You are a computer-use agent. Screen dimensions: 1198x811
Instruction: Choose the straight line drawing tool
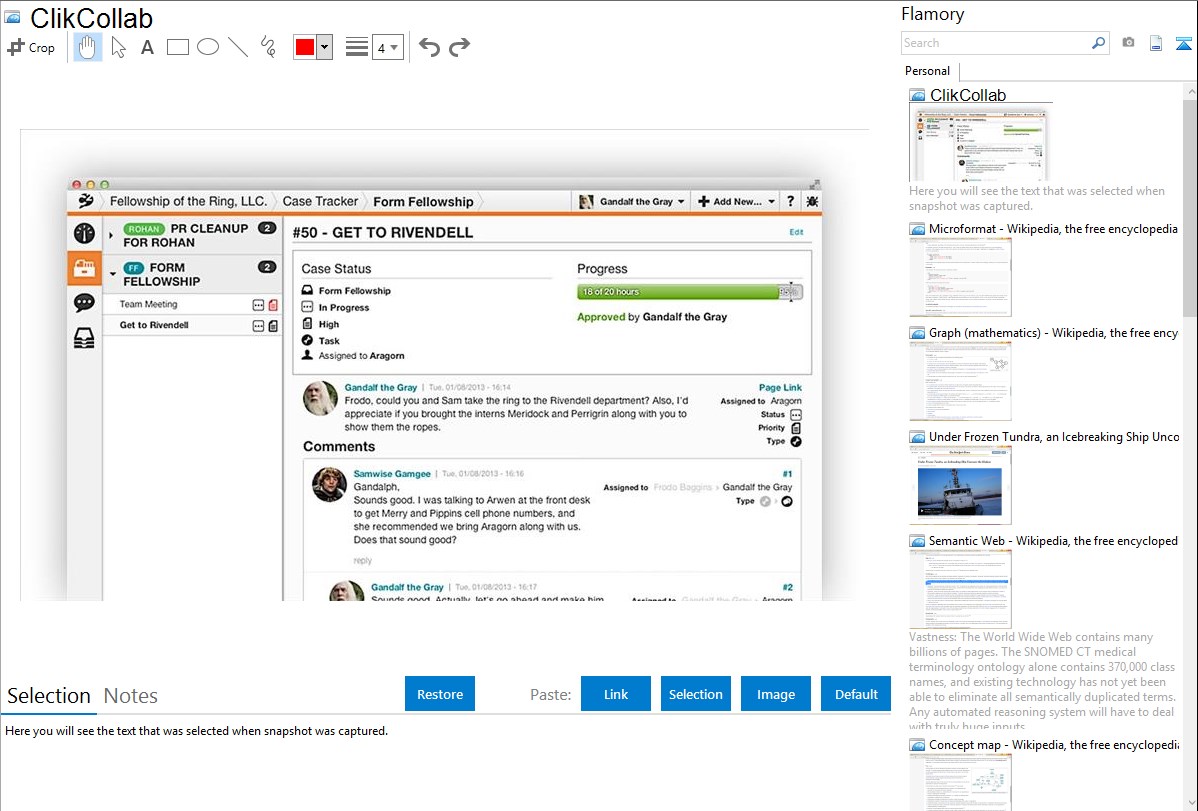click(x=238, y=47)
